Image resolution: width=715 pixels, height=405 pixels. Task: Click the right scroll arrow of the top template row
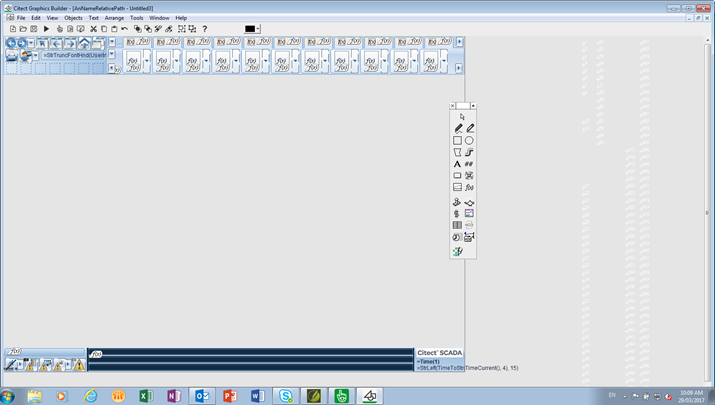(459, 43)
